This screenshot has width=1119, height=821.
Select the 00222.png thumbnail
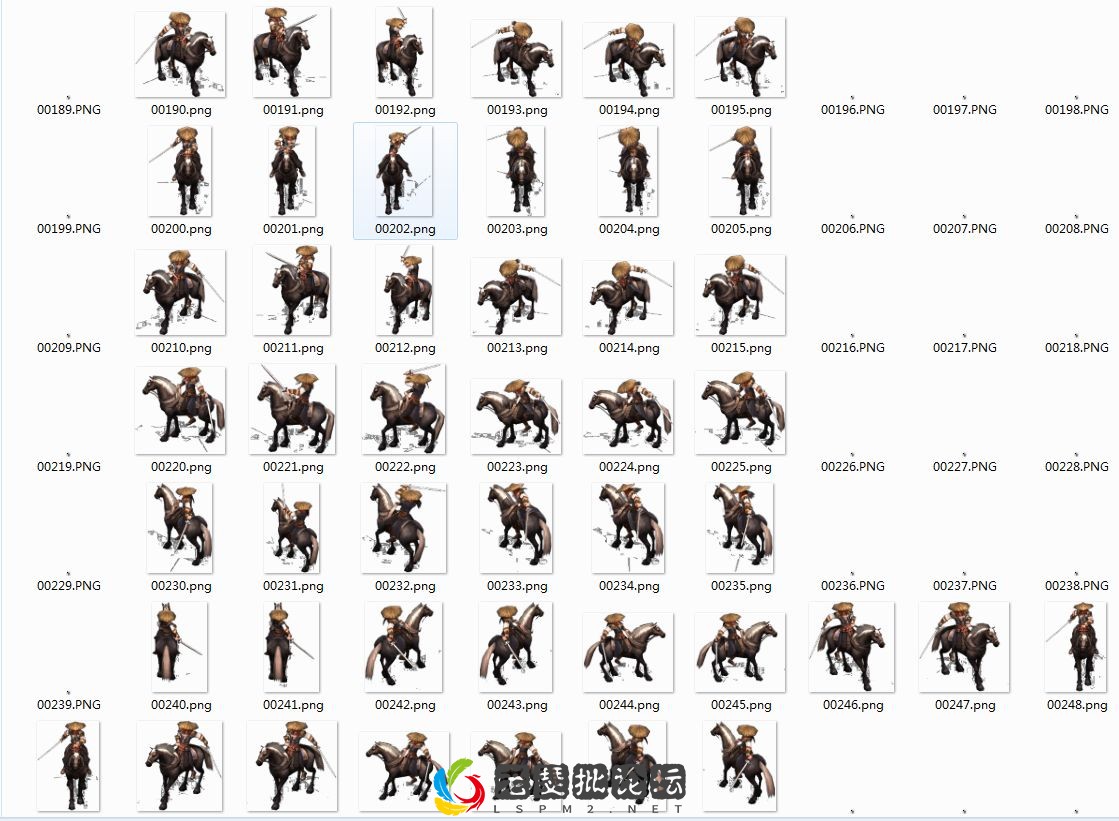[404, 409]
